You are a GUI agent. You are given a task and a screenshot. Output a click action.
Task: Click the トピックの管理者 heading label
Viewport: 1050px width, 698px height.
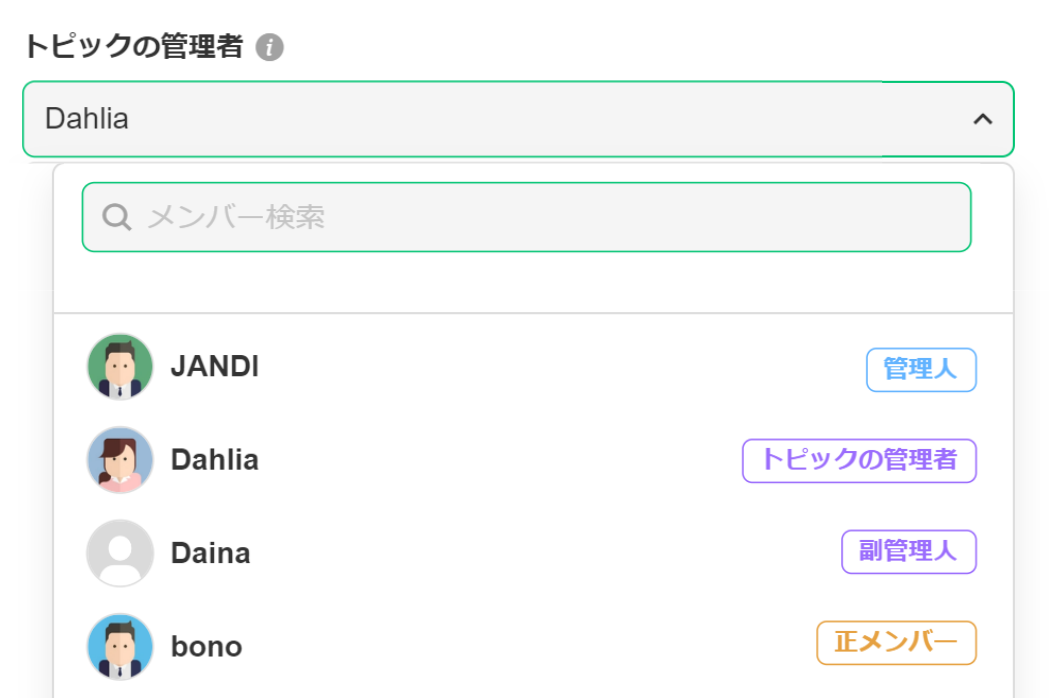click(x=134, y=46)
